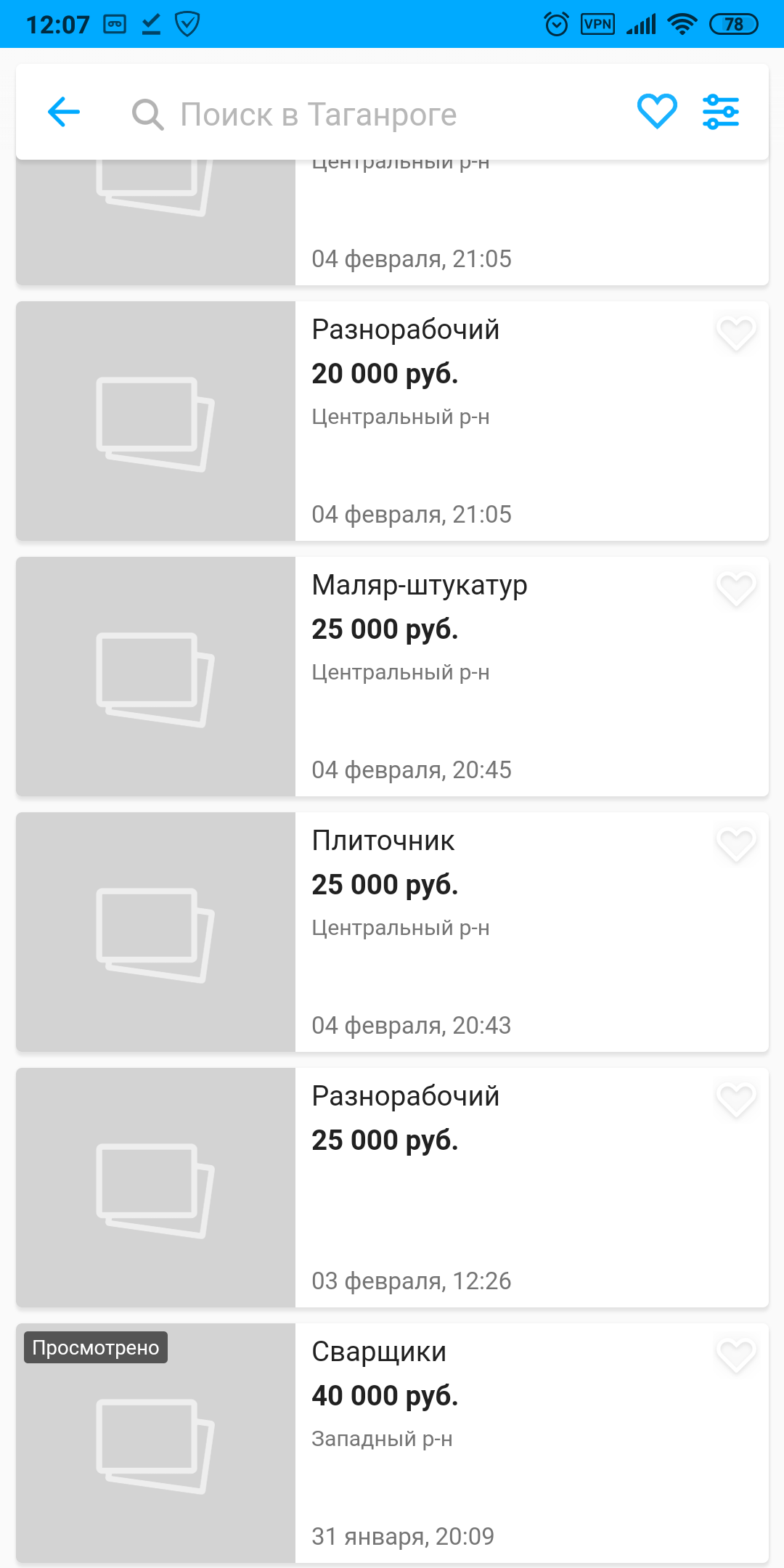Favorite the Разнорабочий 25 000 руб. listing
784x1568 pixels.
click(736, 1100)
